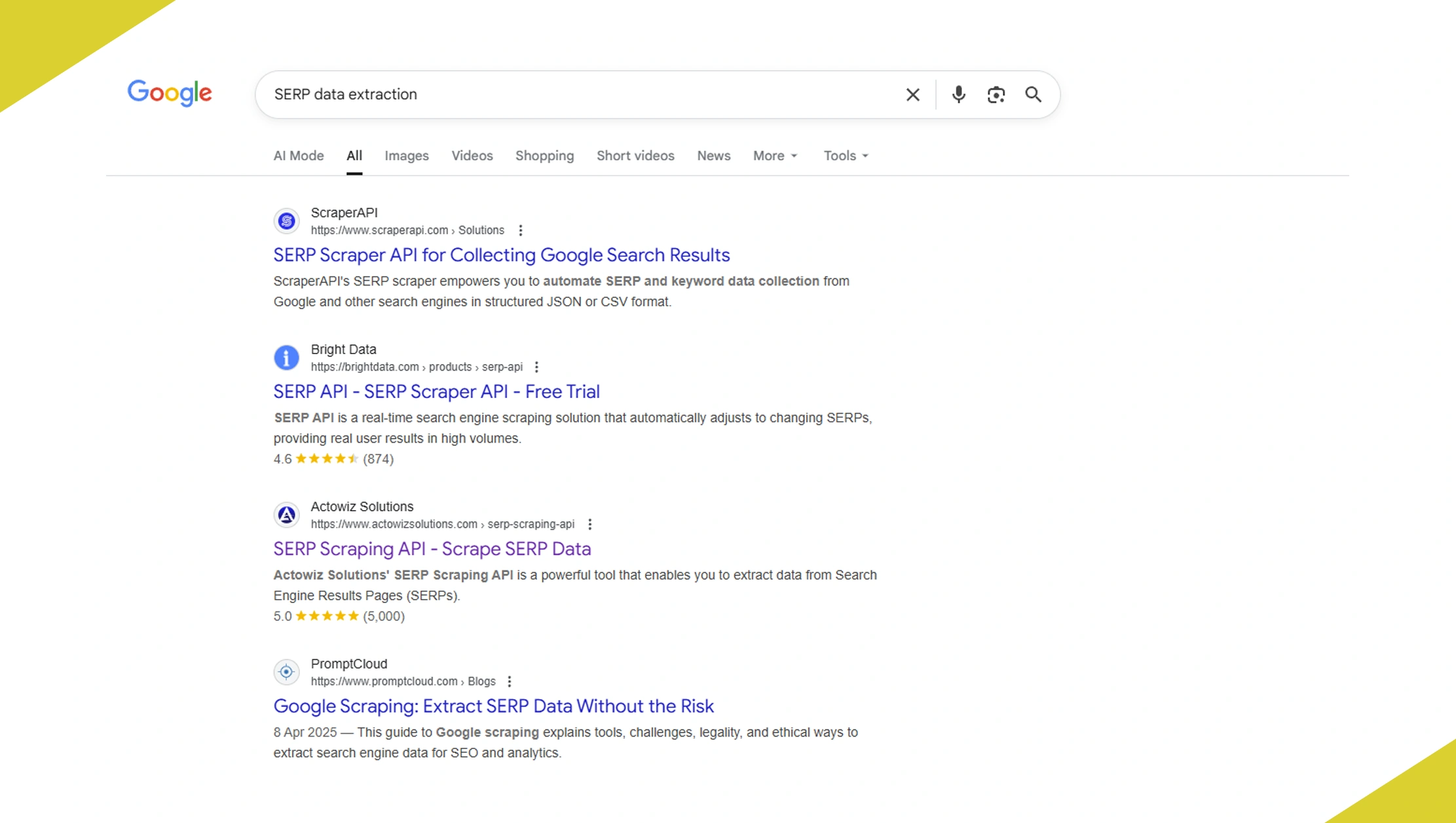Switch to the Images tab
The height and width of the screenshot is (823, 1456).
click(x=406, y=156)
